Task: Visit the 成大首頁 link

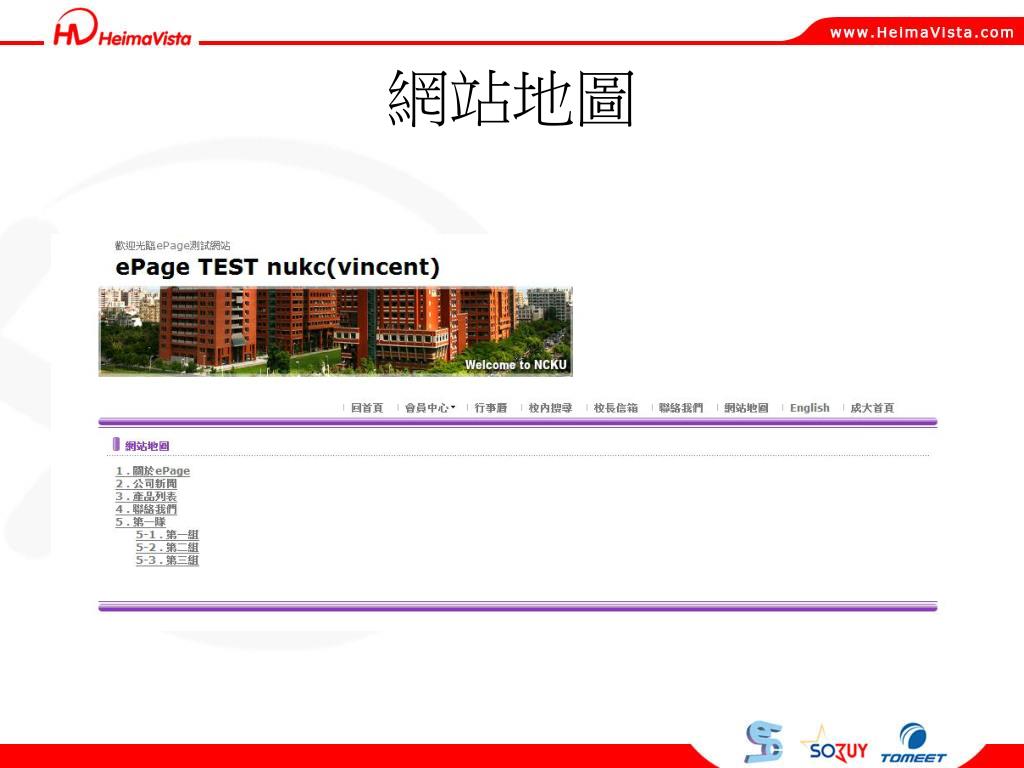Action: pos(872,408)
